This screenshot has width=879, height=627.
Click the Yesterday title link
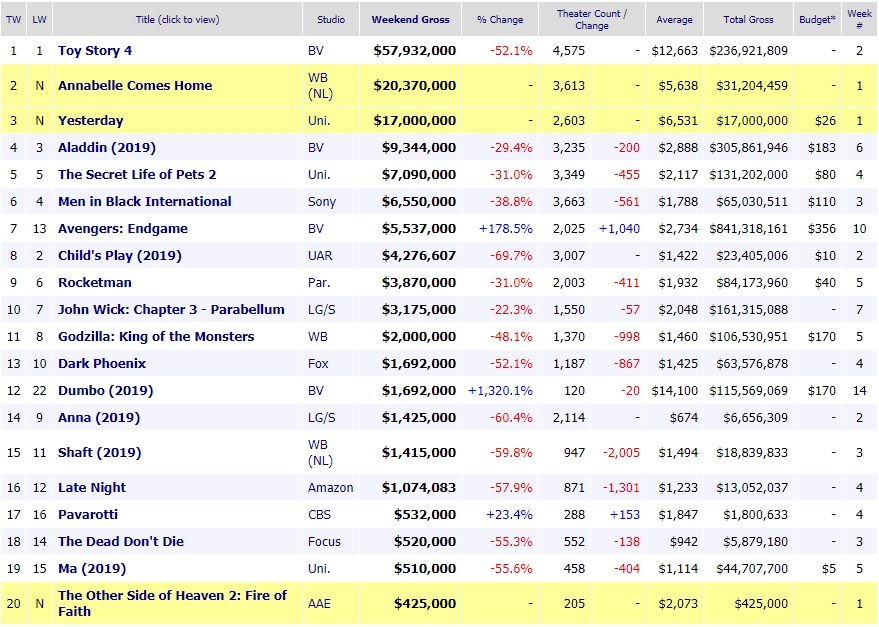[x=90, y=121]
